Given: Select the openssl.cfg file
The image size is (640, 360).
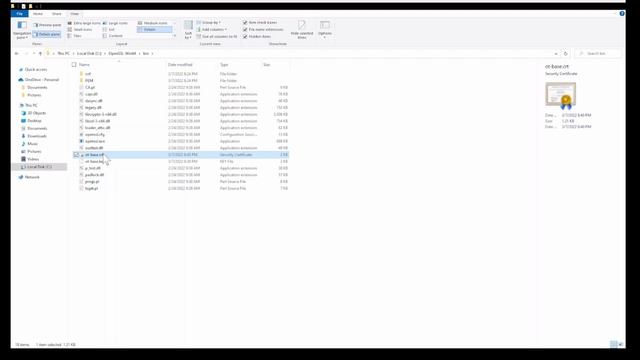Looking at the screenshot, I should click(180, 134).
